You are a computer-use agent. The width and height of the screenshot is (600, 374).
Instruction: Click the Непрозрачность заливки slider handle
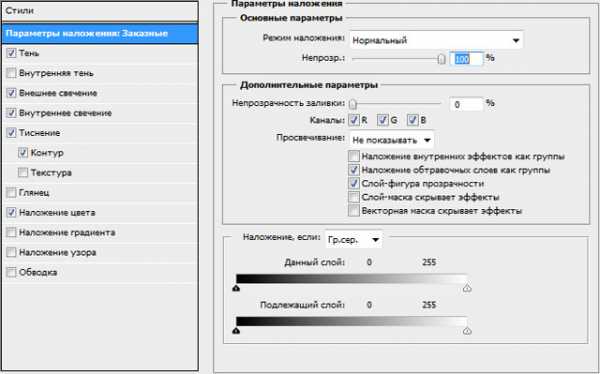[353, 104]
